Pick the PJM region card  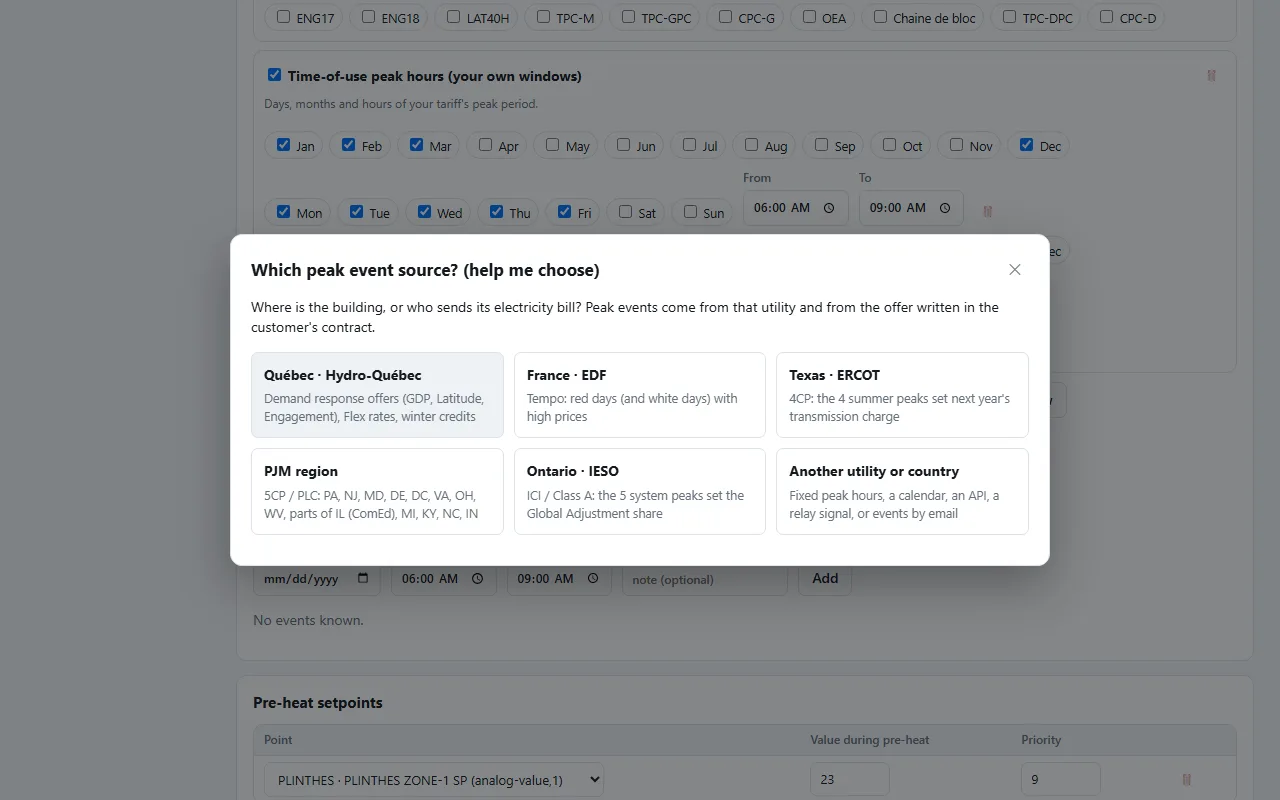[377, 491]
